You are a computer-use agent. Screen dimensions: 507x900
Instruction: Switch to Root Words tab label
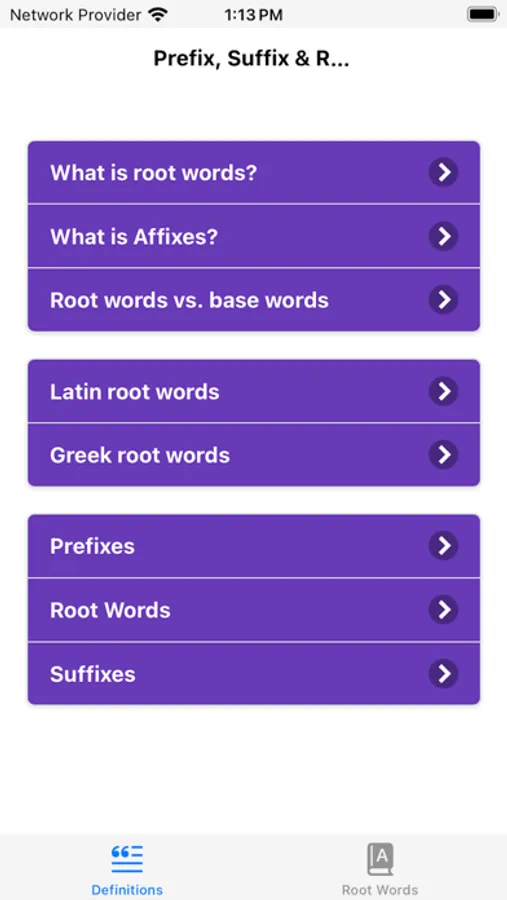pyautogui.click(x=380, y=890)
